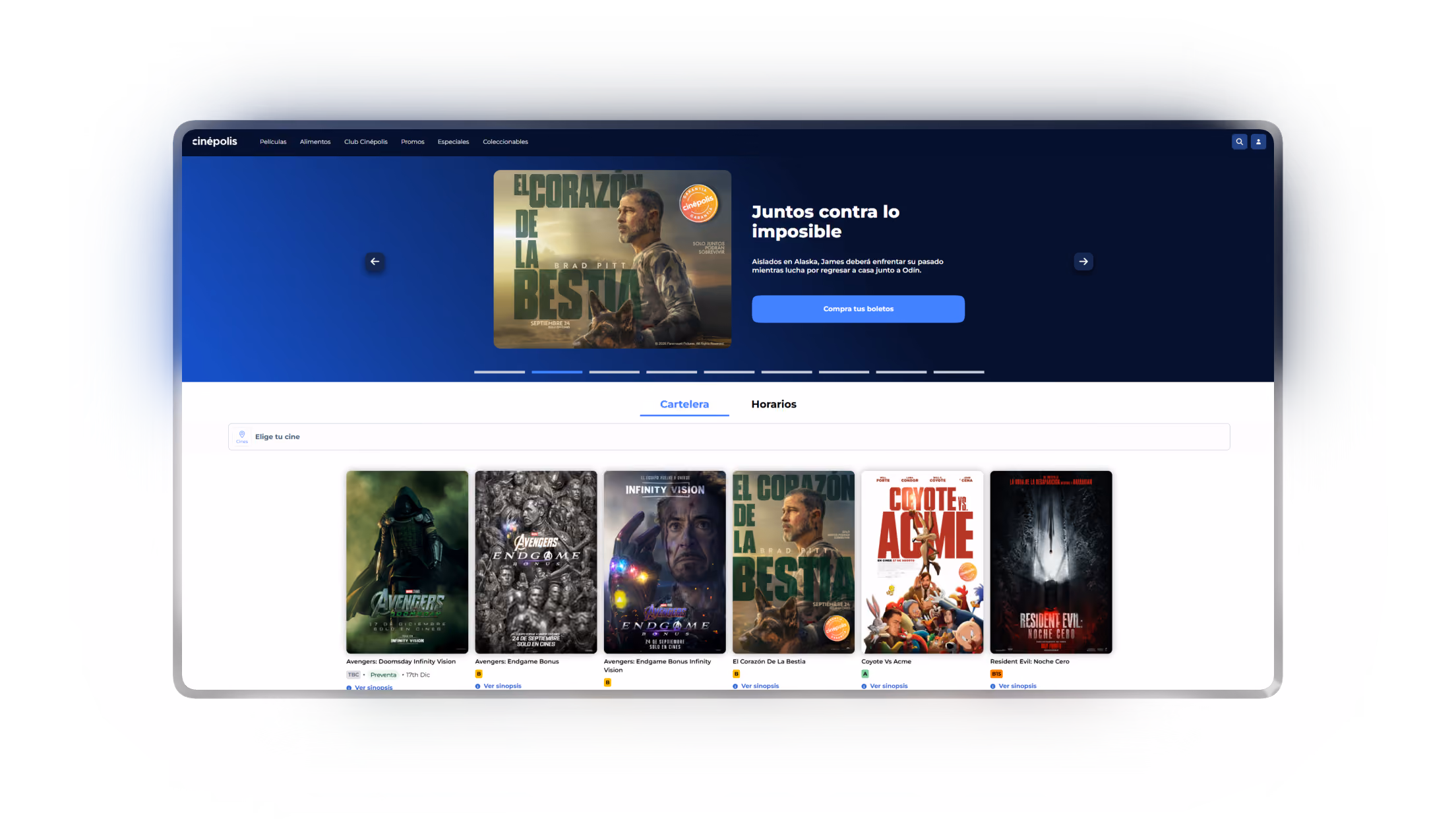The width and height of the screenshot is (1456, 819).
Task: Click Preventa tag on Avengers: Doomsday
Action: pyautogui.click(x=383, y=675)
